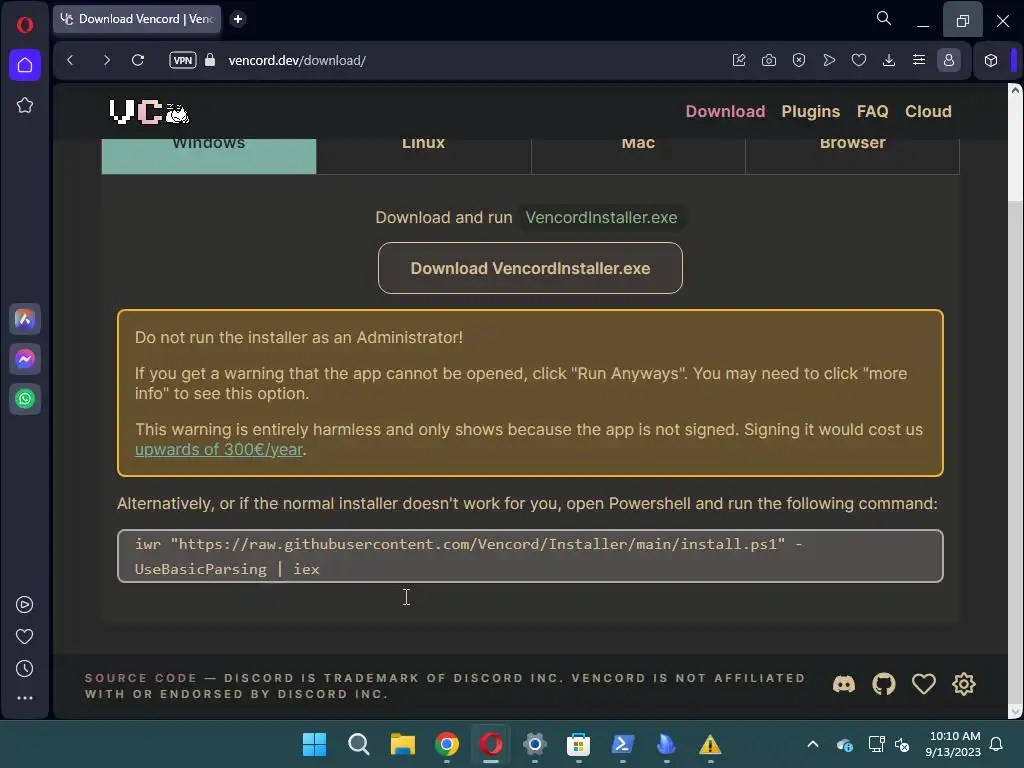Screen dimensions: 1024x768
Task: Add page to bookmarks heart
Action: point(859,60)
